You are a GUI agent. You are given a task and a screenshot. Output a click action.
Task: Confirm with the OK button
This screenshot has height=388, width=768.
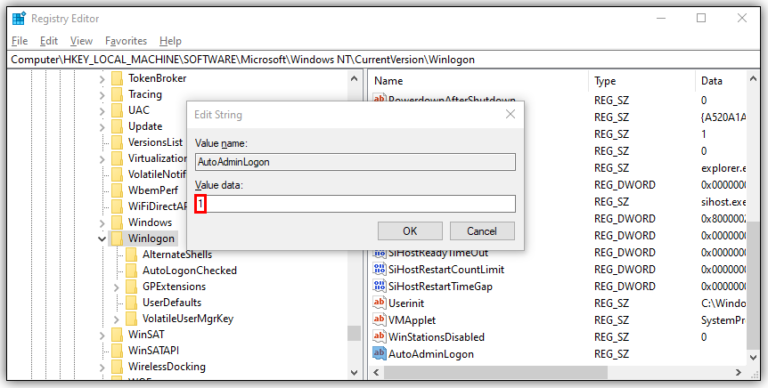(410, 231)
